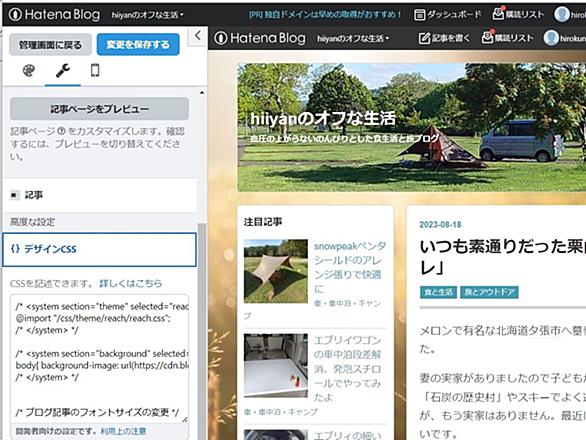Click the user avatar in top bar

(562, 15)
